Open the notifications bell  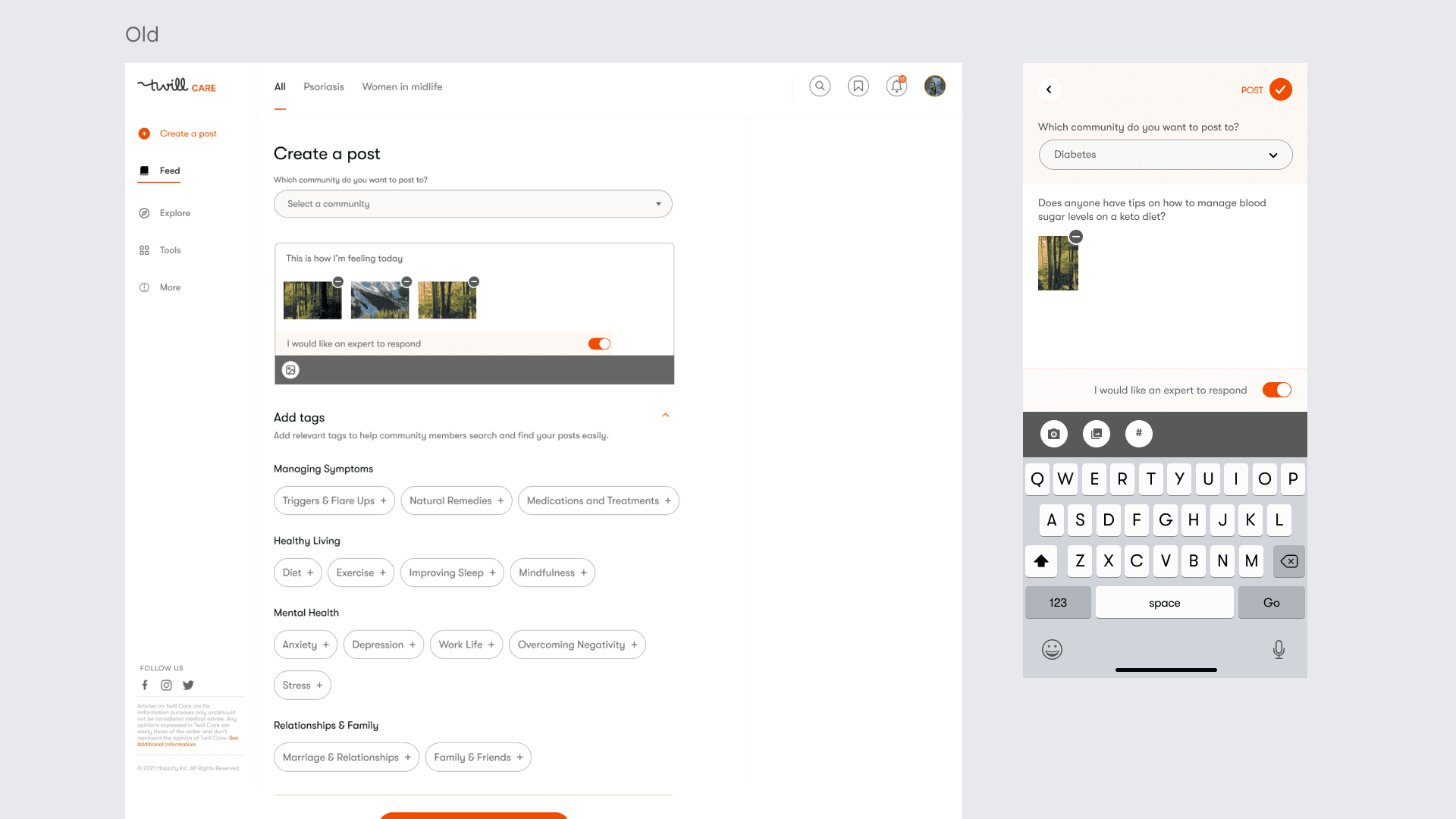tap(896, 86)
